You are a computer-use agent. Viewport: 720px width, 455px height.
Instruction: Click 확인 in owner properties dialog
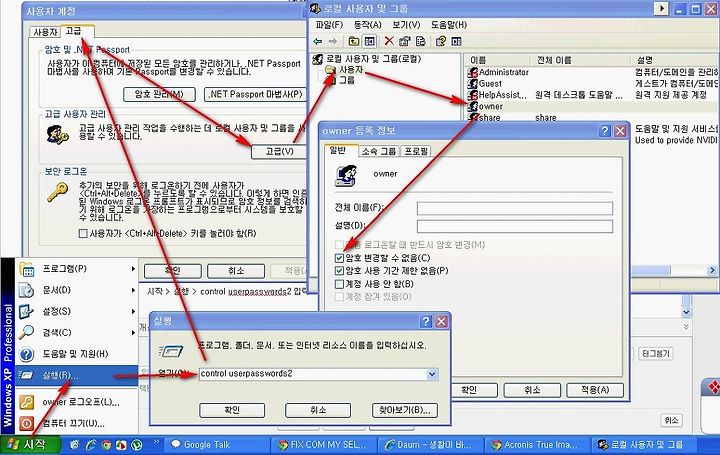469,390
